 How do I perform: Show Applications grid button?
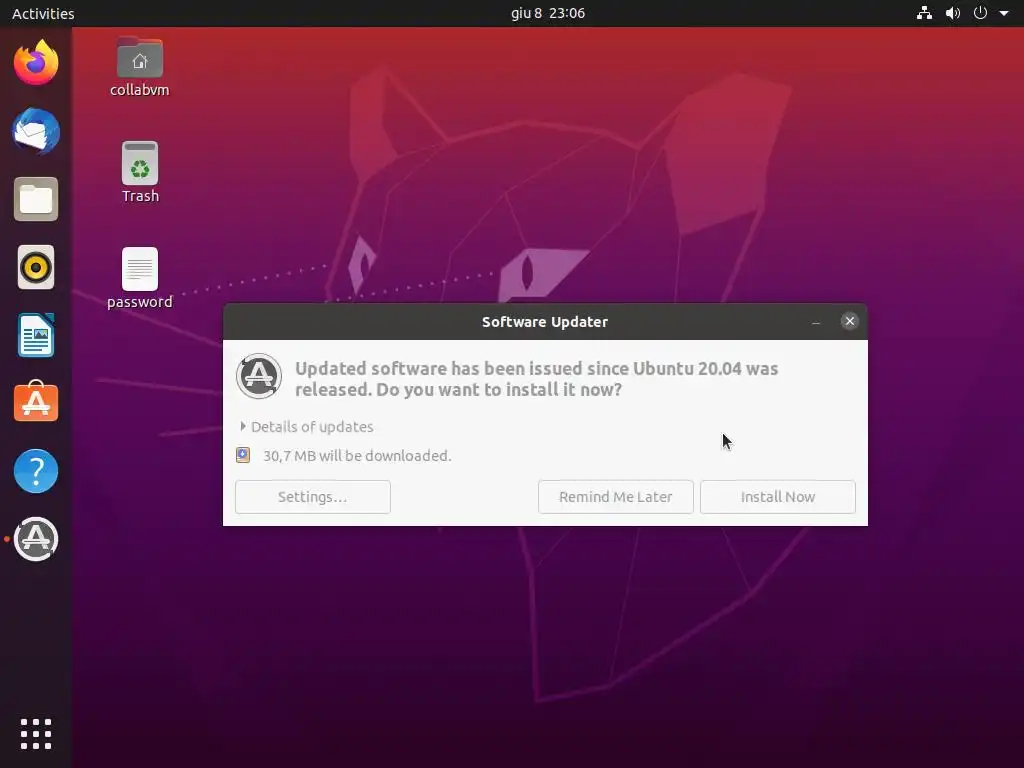pos(36,733)
